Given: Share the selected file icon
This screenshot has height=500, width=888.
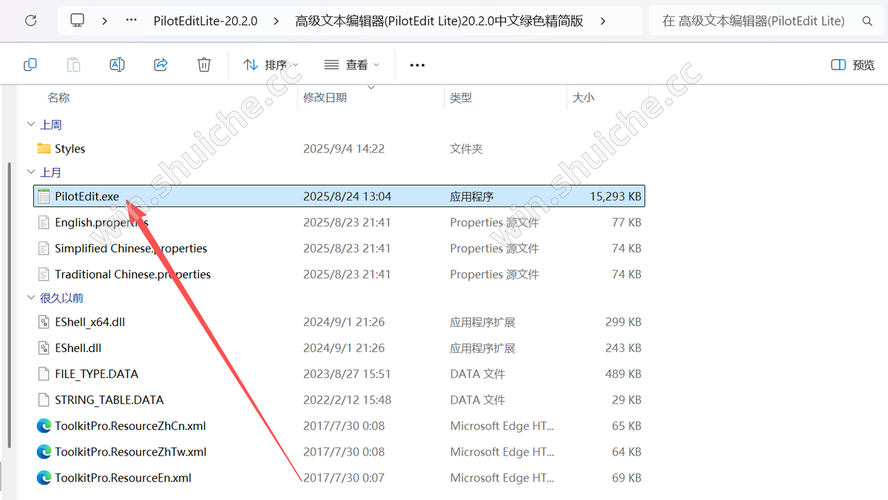Looking at the screenshot, I should (161, 65).
